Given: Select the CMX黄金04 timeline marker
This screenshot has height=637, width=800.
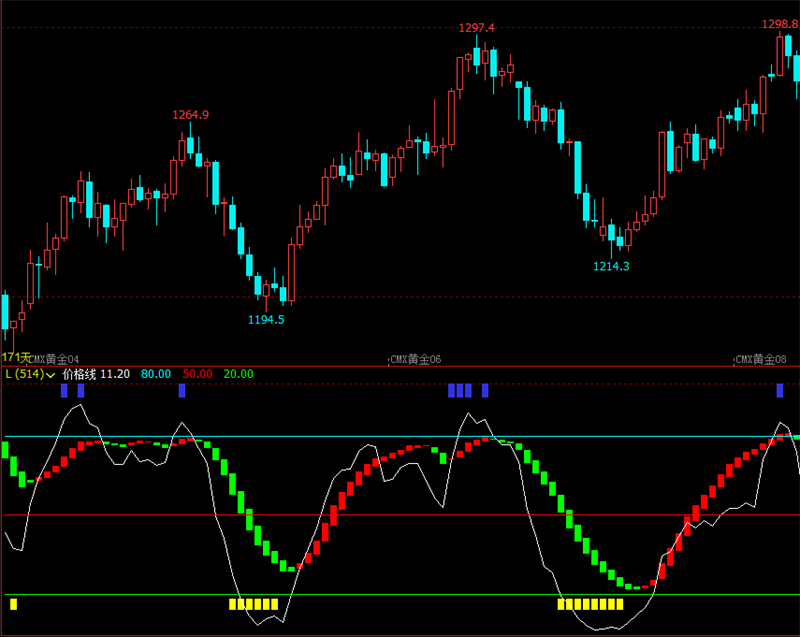Looking at the screenshot, I should [x=54, y=360].
